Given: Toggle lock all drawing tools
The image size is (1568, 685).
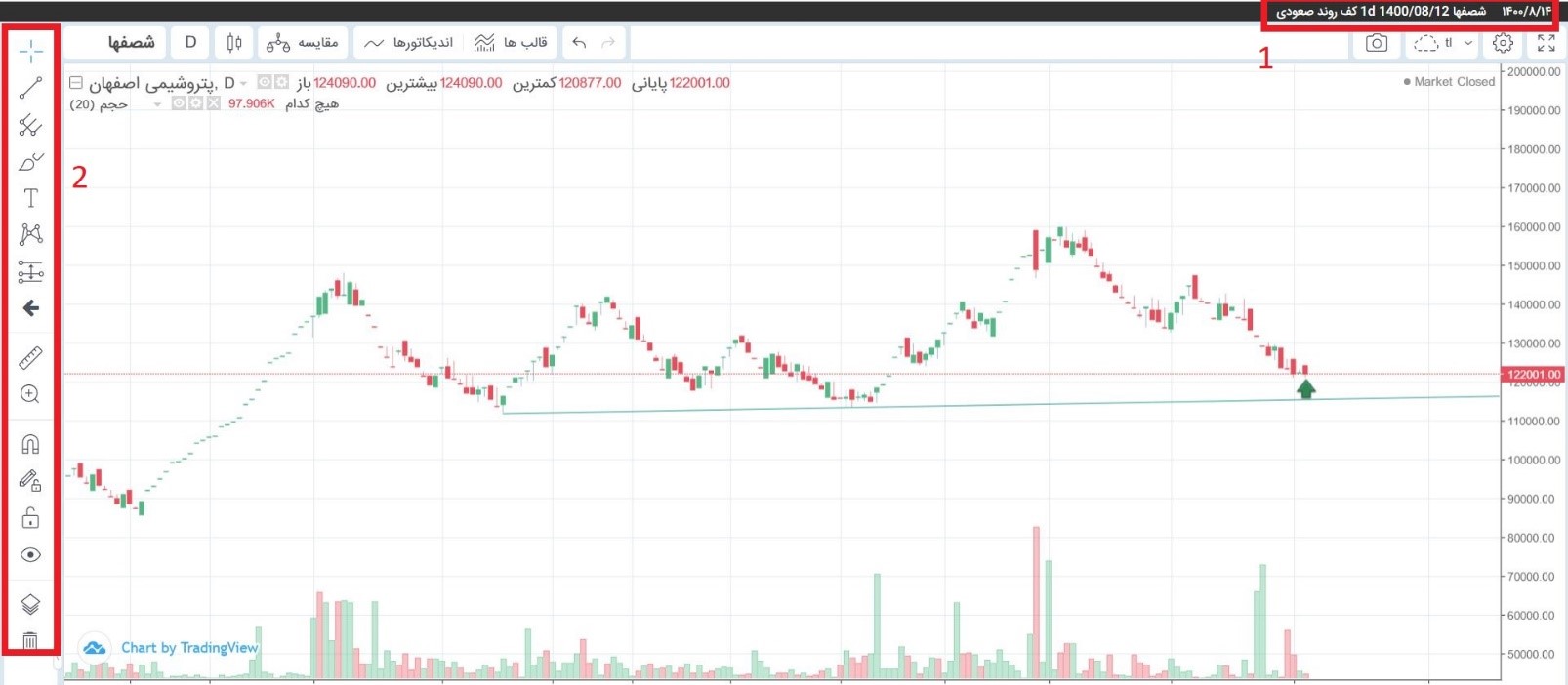Looking at the screenshot, I should tap(30, 517).
